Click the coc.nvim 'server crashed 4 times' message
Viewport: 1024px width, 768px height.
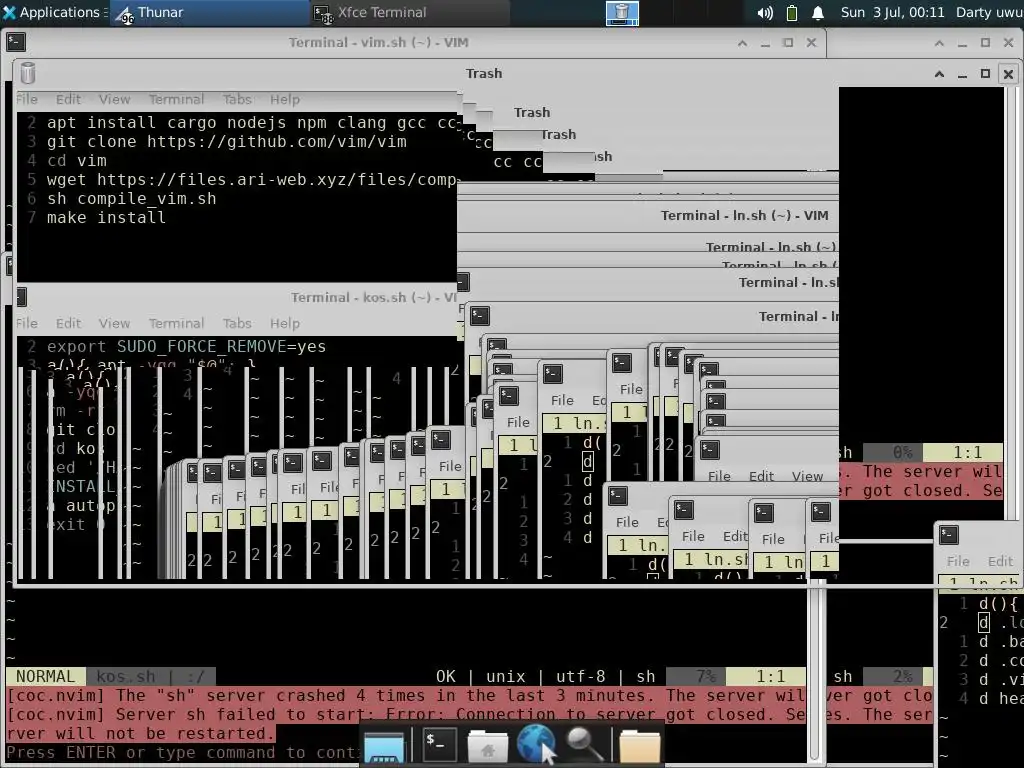(408, 696)
